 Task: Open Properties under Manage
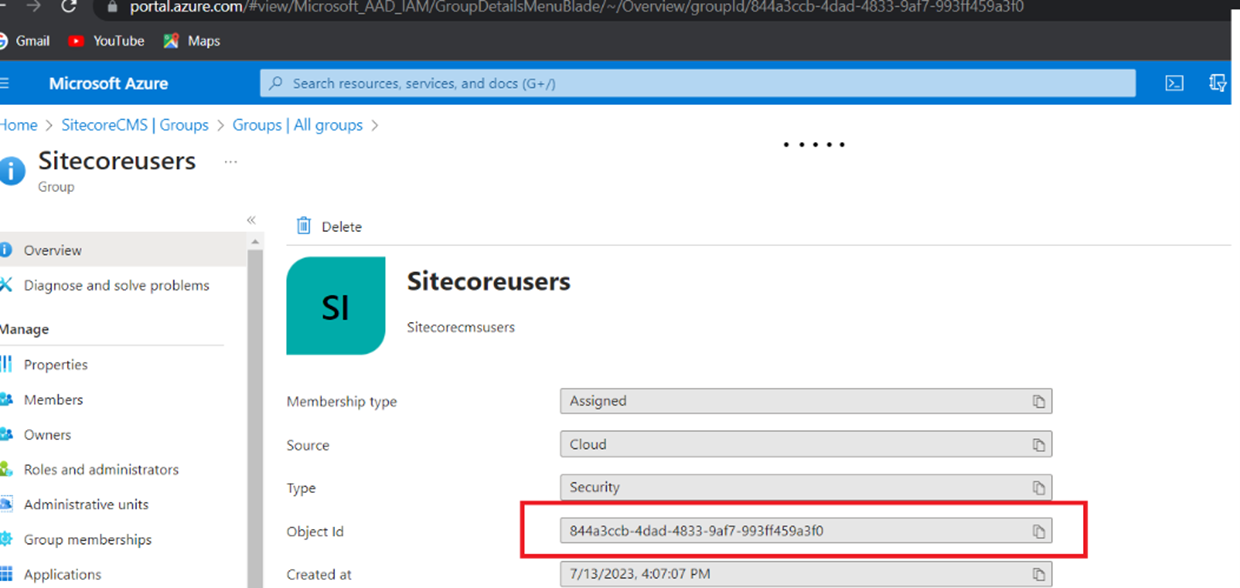click(56, 365)
